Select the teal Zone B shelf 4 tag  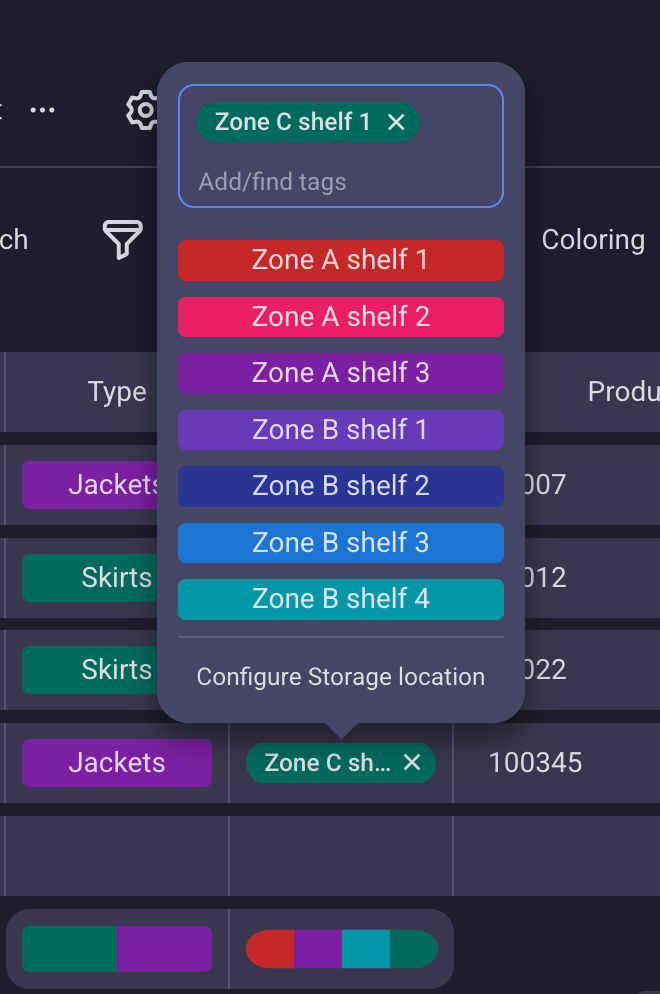point(340,599)
